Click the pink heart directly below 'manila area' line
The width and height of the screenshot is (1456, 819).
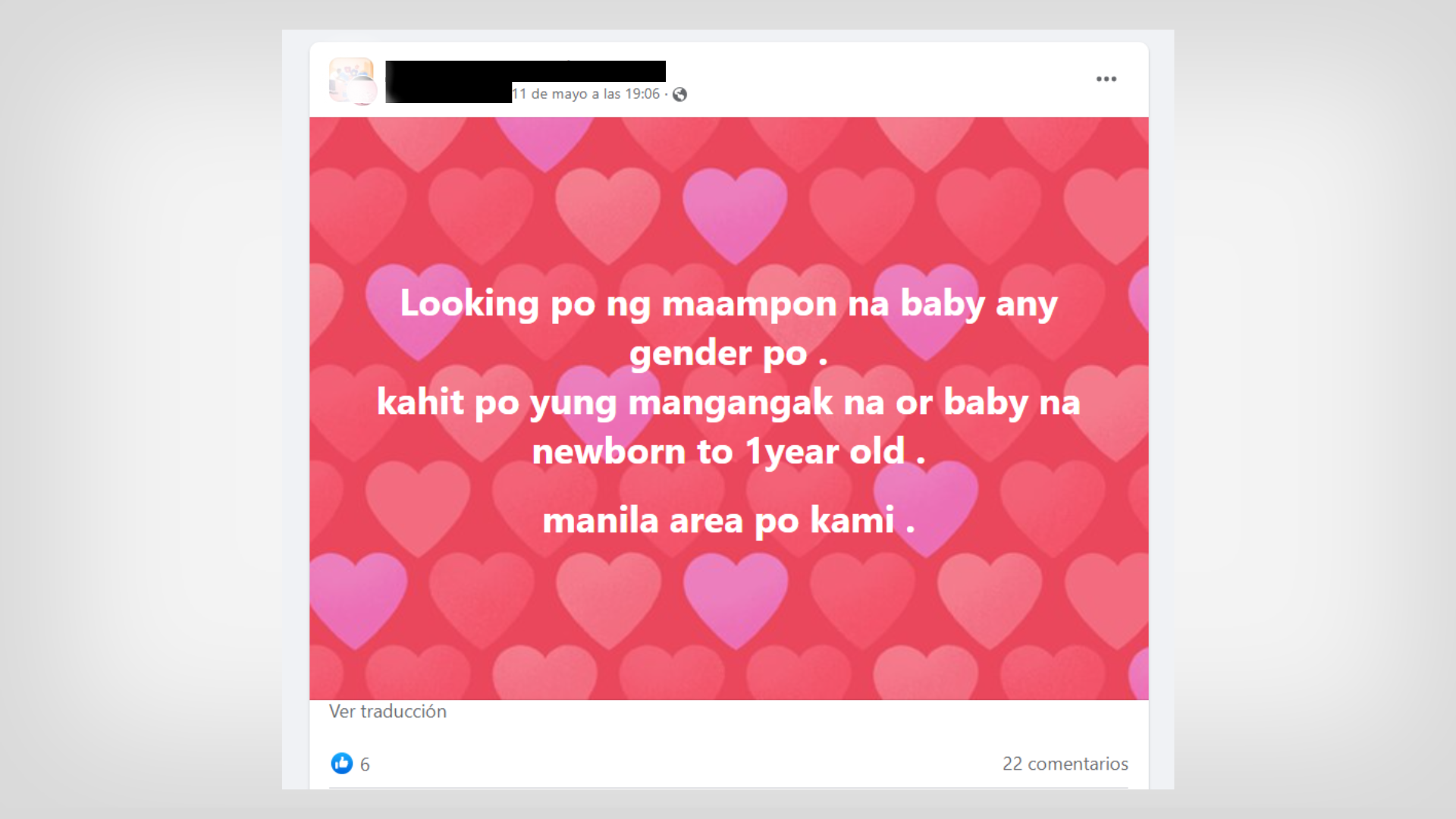pyautogui.click(x=735, y=599)
